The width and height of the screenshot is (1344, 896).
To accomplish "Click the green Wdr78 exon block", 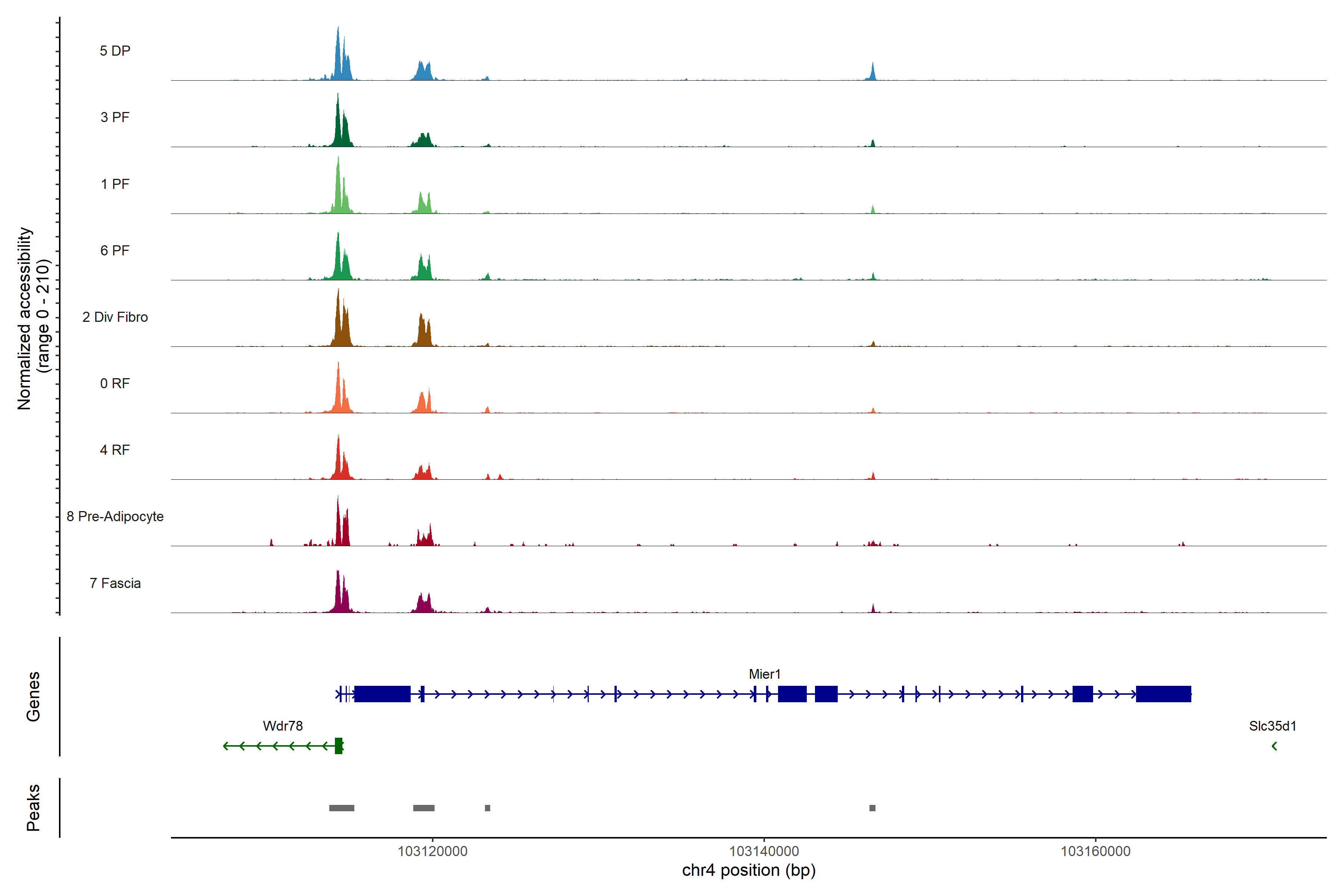I will coord(339,746).
